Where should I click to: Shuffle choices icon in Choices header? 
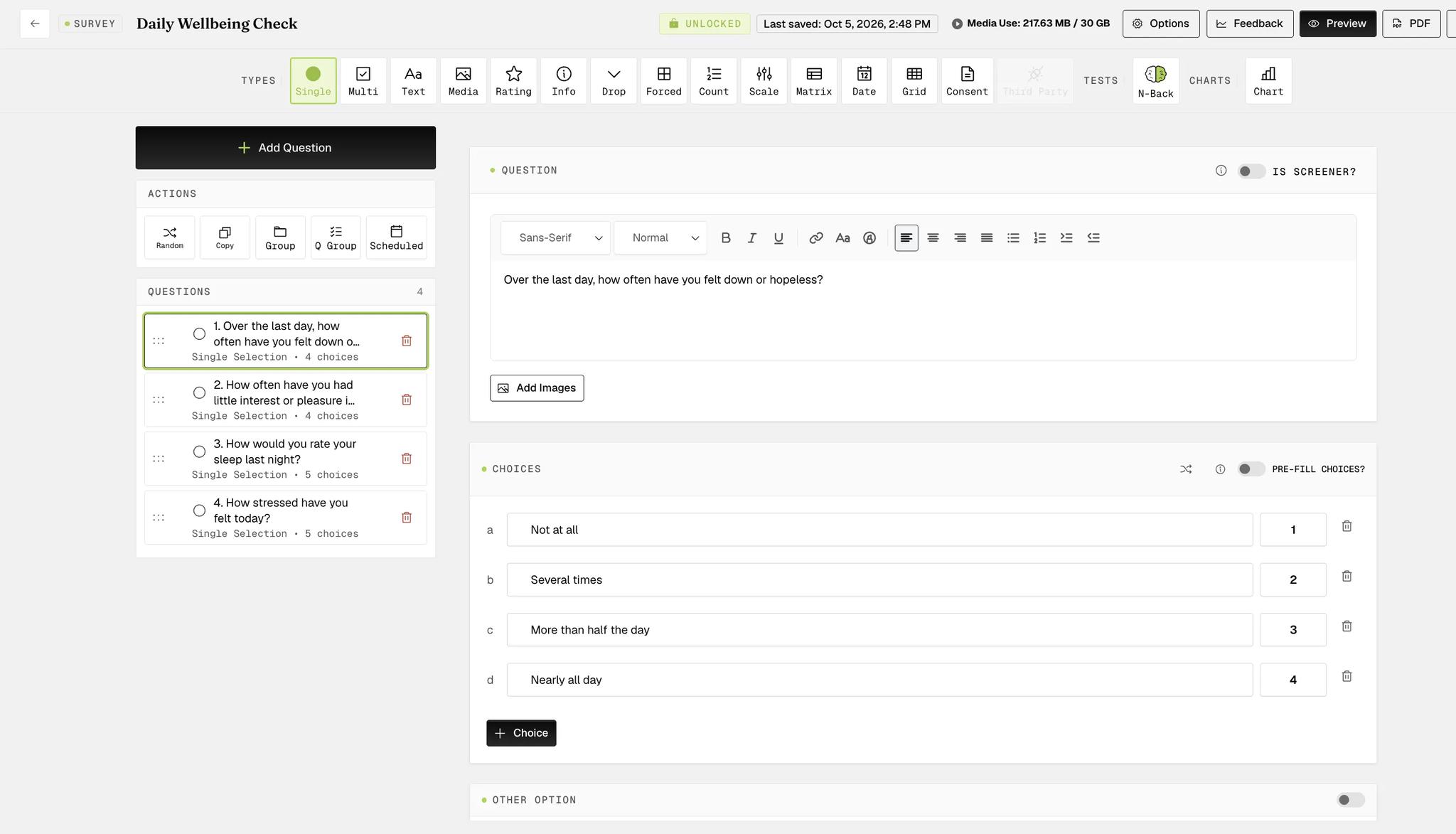(1186, 469)
